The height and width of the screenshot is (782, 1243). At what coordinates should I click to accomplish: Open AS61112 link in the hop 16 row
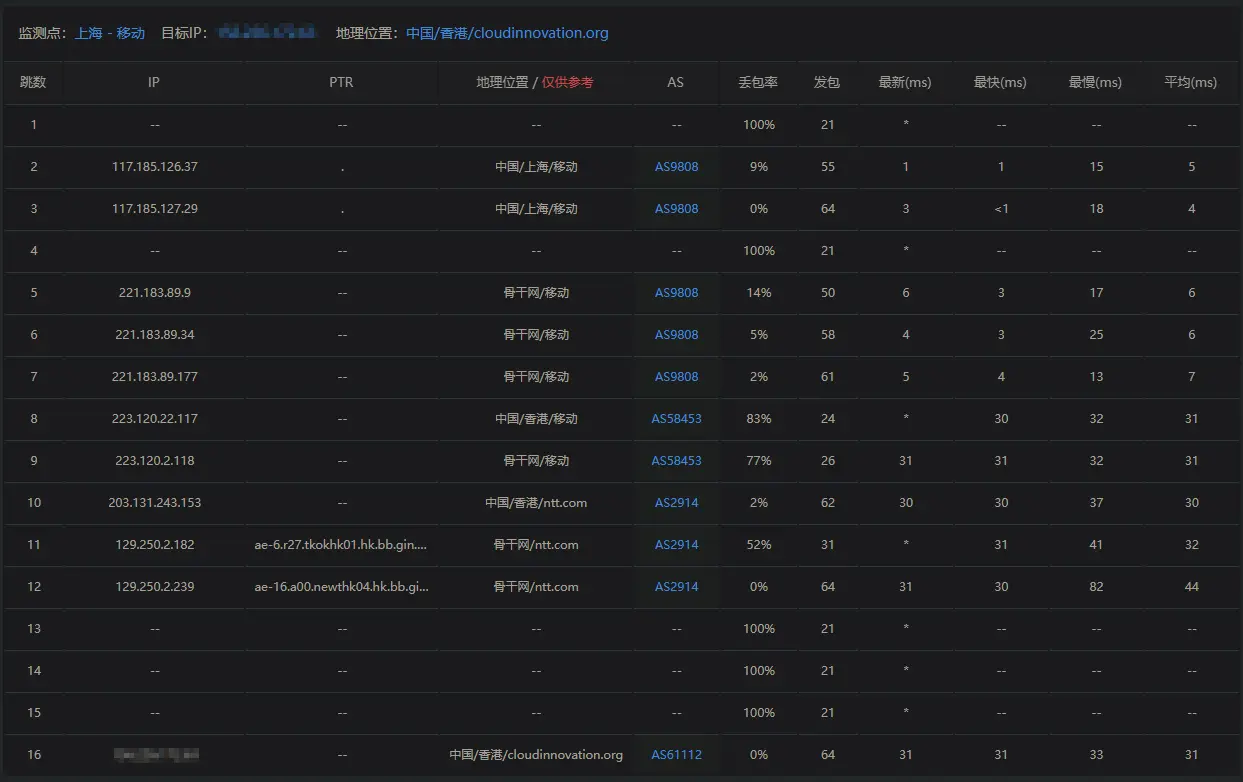tap(676, 755)
